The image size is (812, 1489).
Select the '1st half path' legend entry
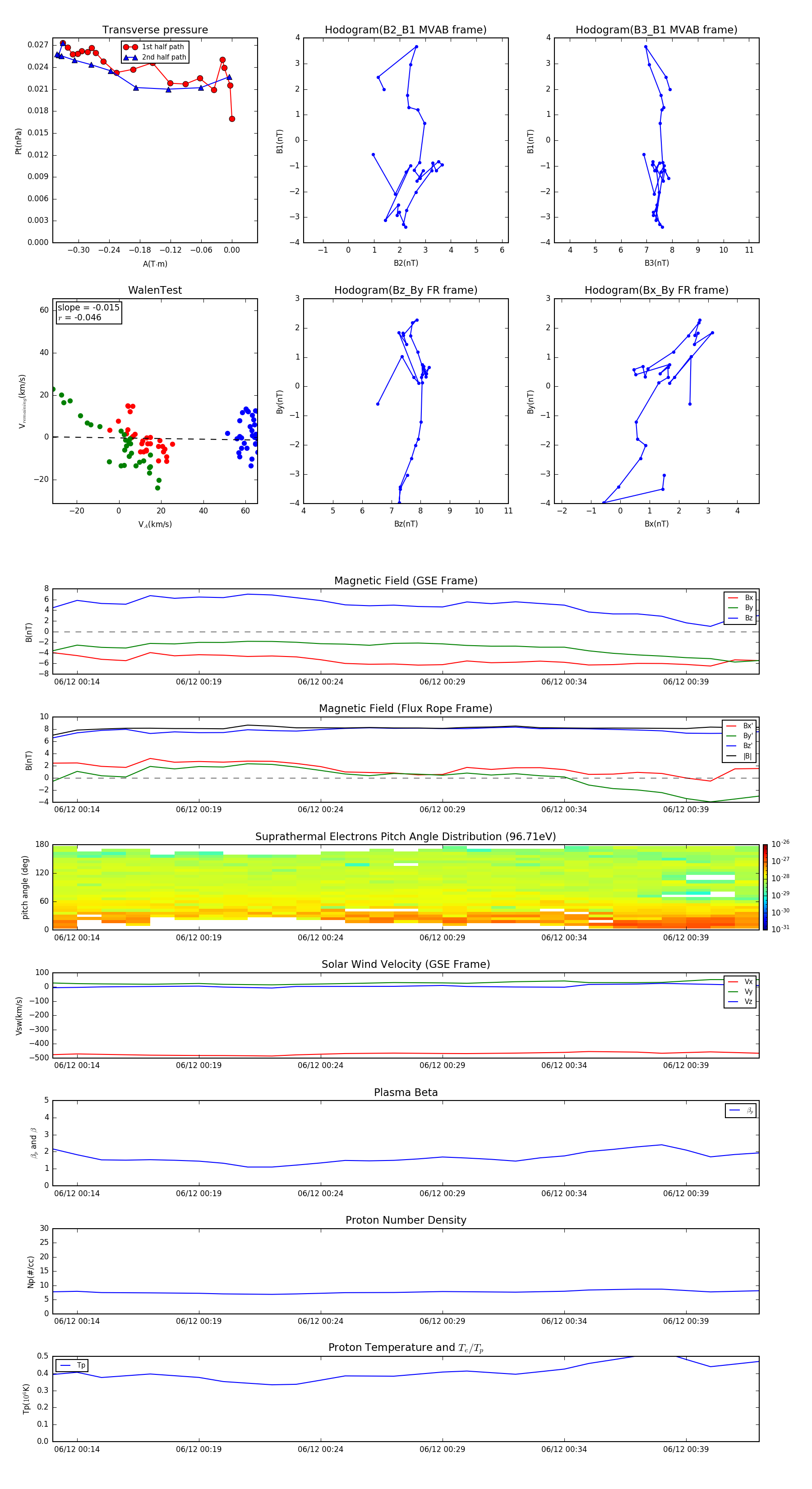[x=154, y=47]
